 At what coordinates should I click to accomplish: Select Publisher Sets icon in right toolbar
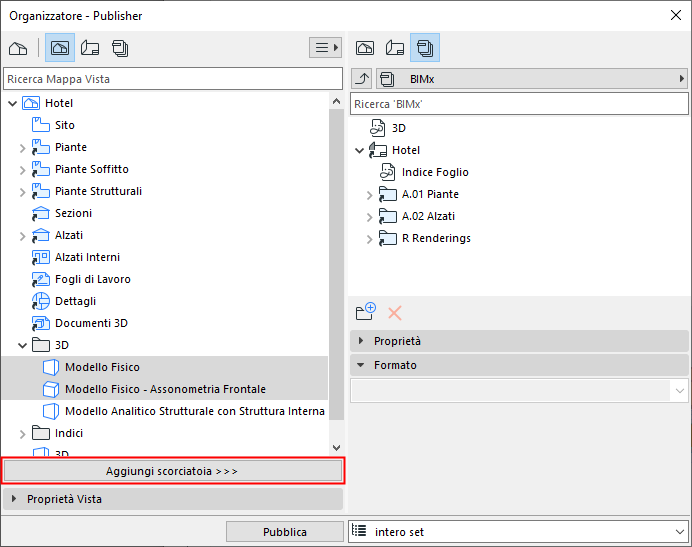[x=425, y=48]
